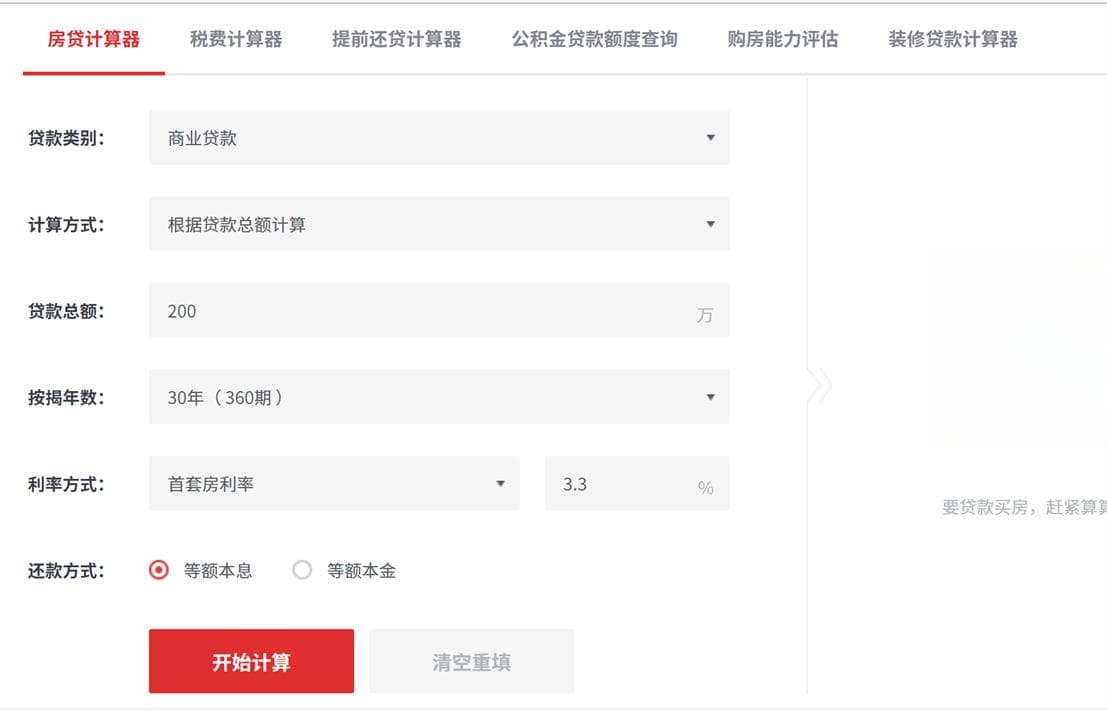Click the 贷款总额: label
The width and height of the screenshot is (1107, 710).
pos(66,311)
